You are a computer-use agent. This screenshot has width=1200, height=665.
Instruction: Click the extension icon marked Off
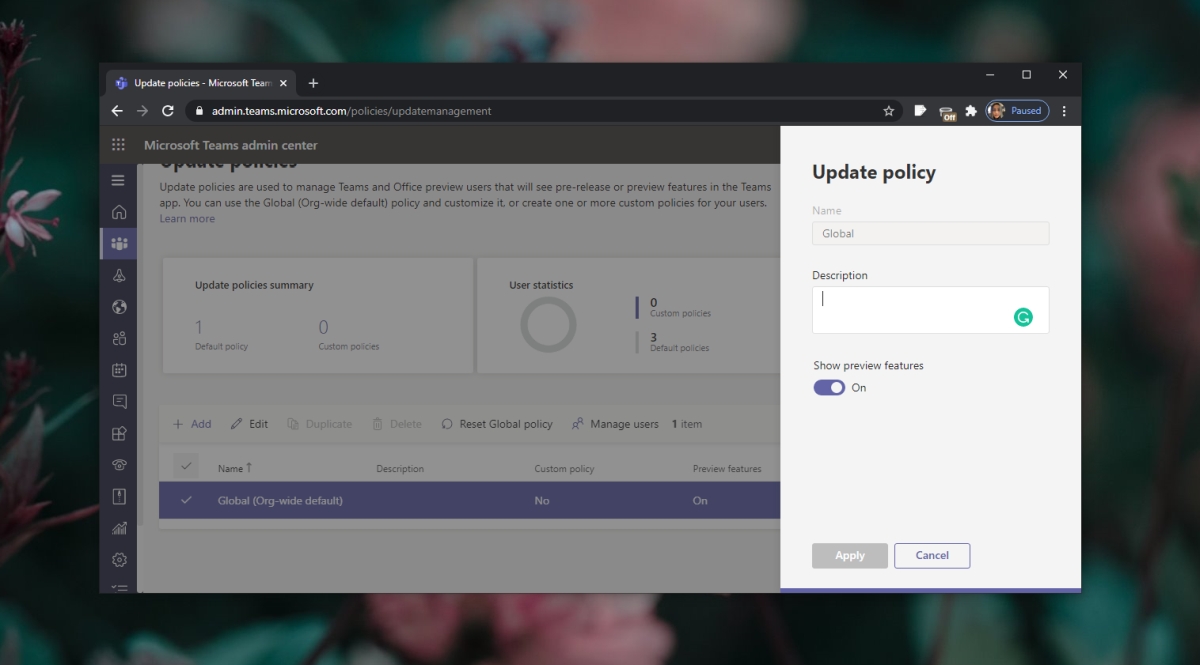click(x=947, y=112)
